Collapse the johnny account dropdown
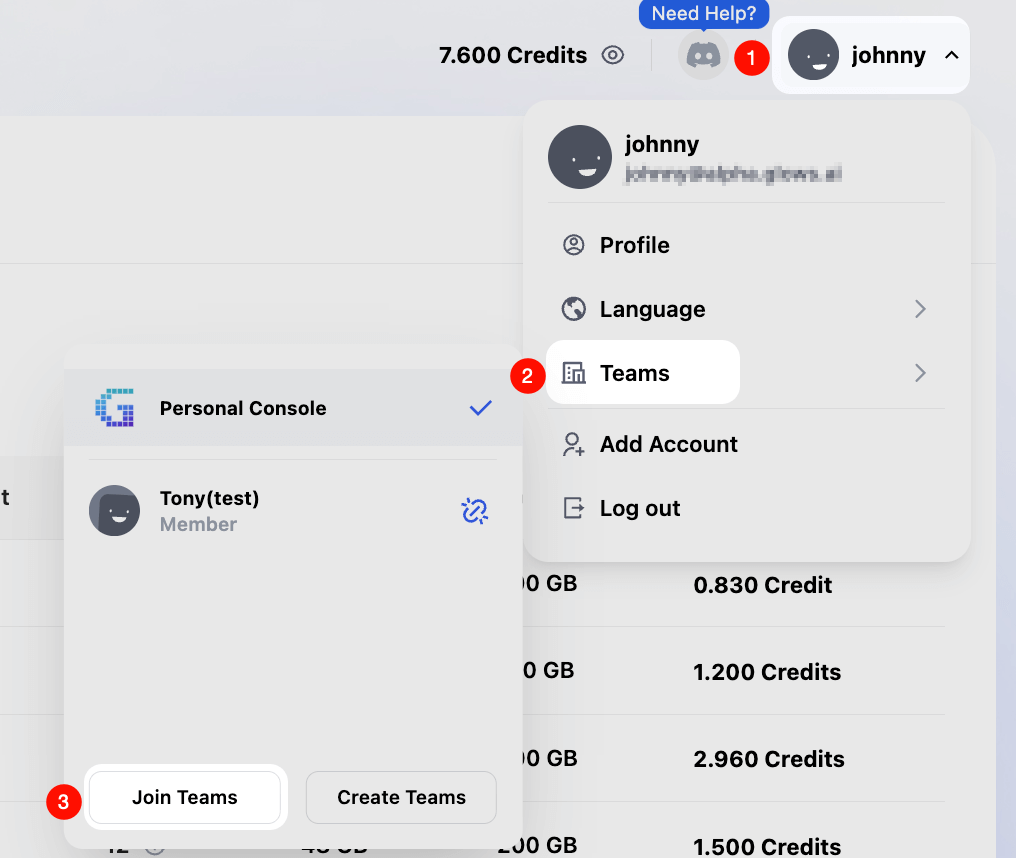Viewport: 1016px width, 858px height. click(x=951, y=55)
